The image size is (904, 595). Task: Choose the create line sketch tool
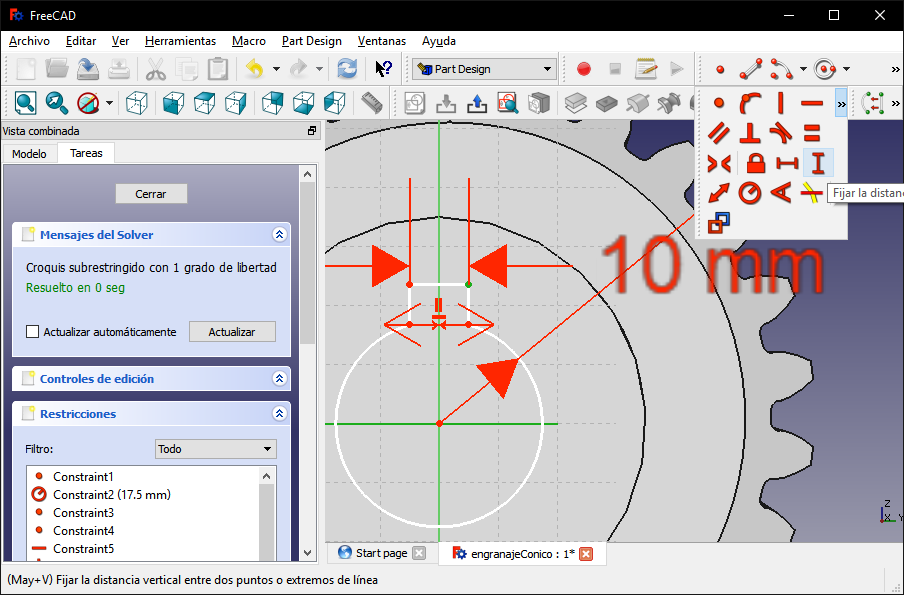pos(751,69)
